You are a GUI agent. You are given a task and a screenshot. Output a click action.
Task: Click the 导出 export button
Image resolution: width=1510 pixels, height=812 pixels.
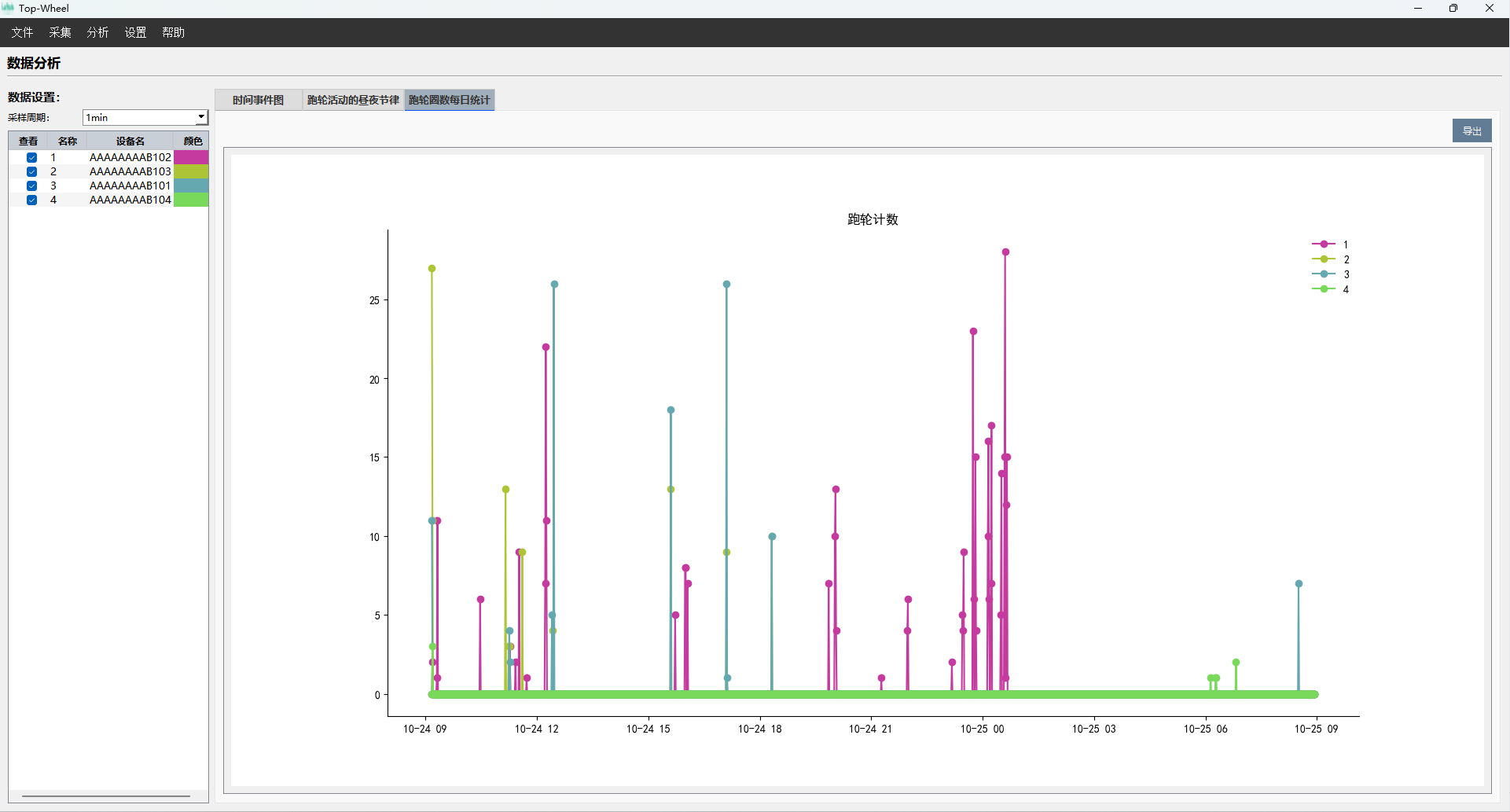point(1471,130)
